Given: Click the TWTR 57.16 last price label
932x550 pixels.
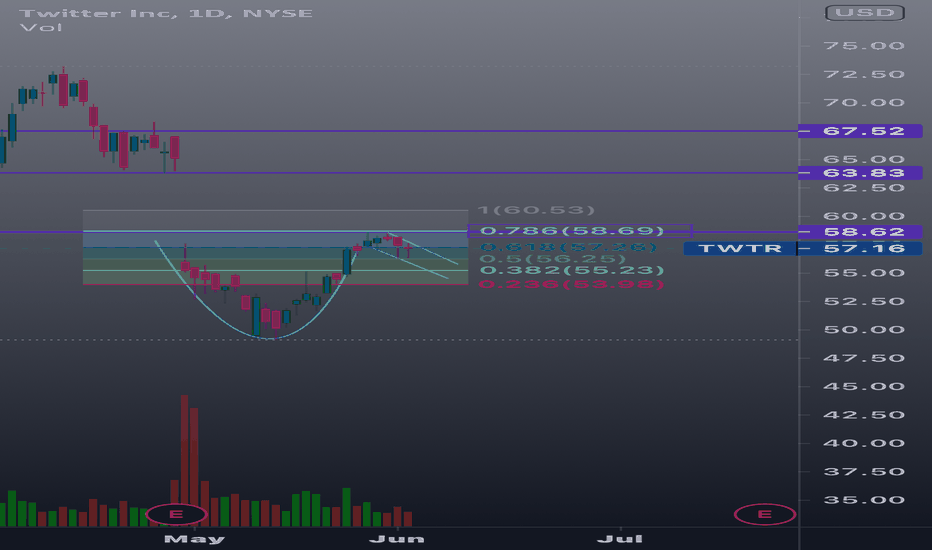Looking at the screenshot, I should (802, 248).
